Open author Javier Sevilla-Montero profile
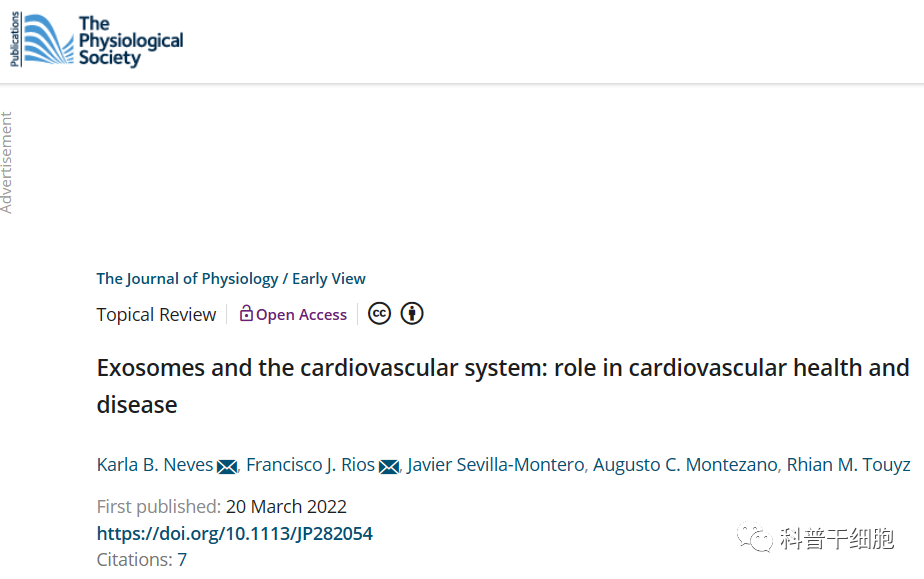The height and width of the screenshot is (579, 924). click(497, 465)
